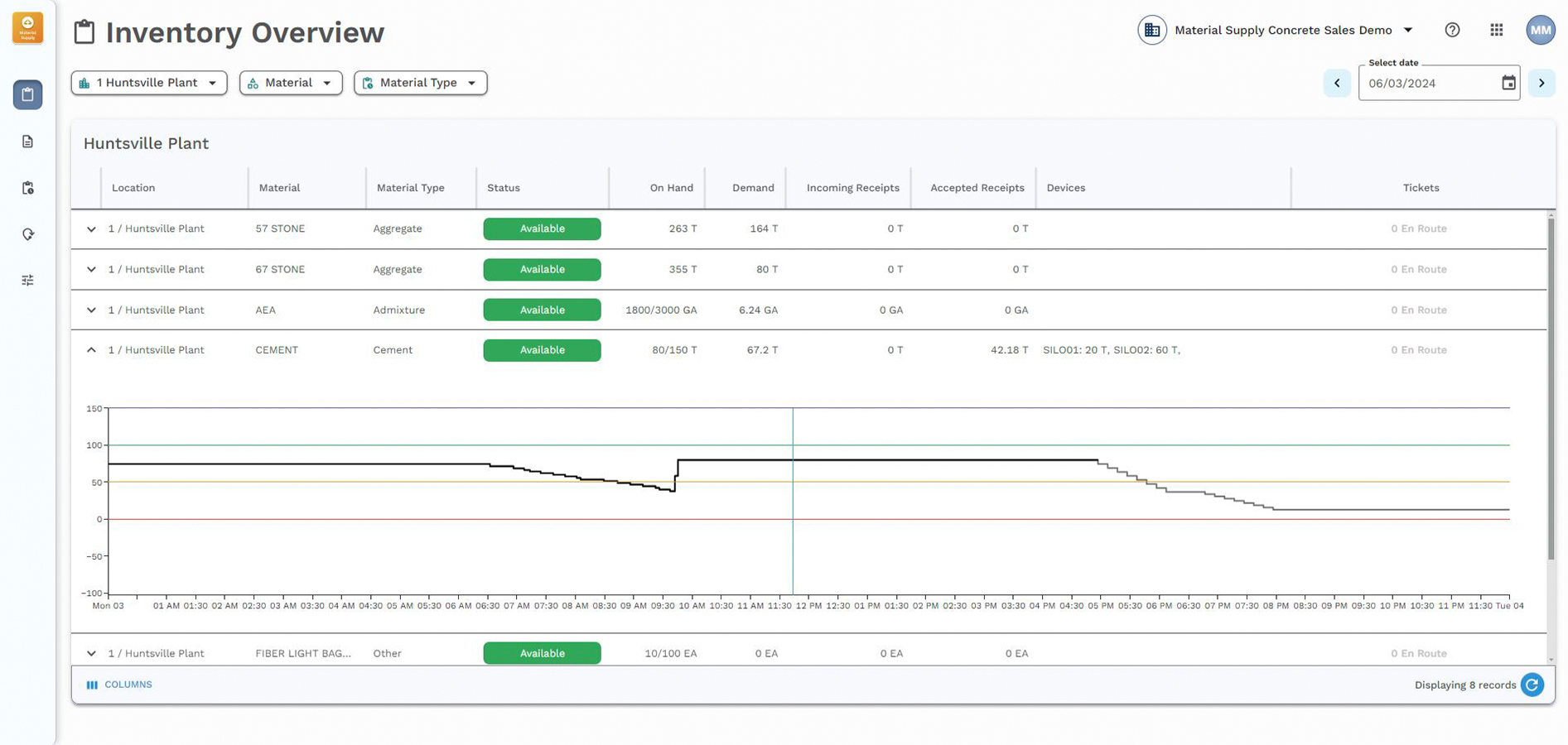
Task: Open the Inventory clipboard sidebar icon
Action: tap(27, 94)
